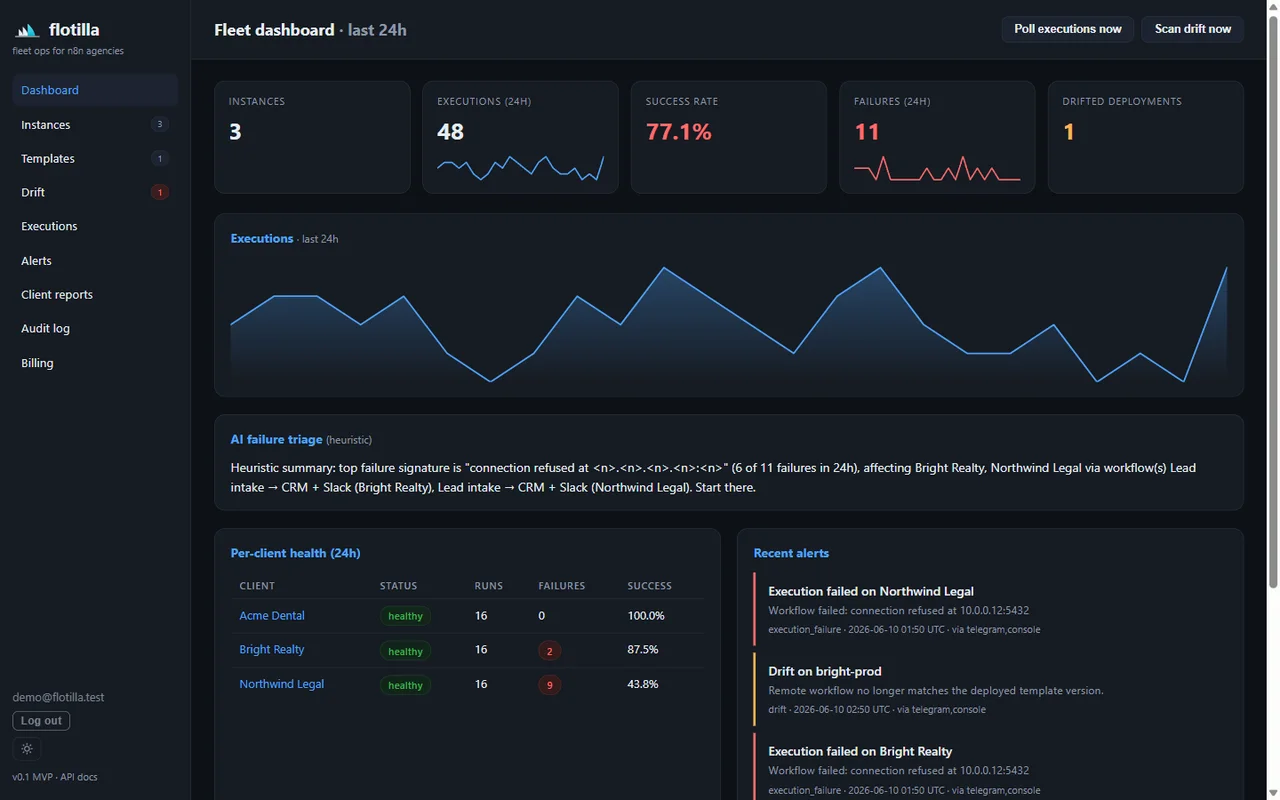Click the Instances count badge
The width and height of the screenshot is (1280, 800).
pos(159,125)
